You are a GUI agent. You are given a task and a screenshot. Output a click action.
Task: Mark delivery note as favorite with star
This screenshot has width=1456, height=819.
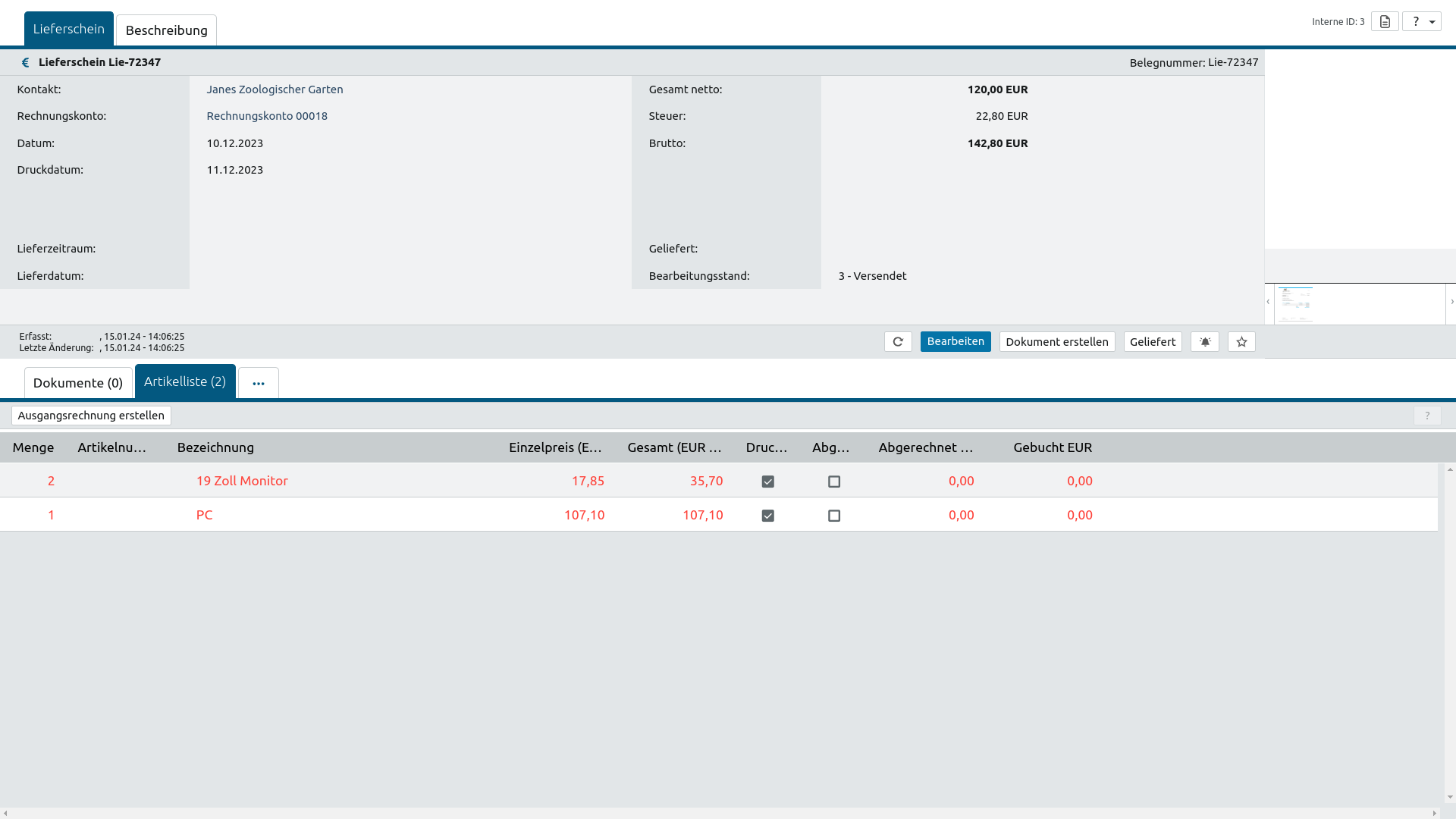(1241, 342)
